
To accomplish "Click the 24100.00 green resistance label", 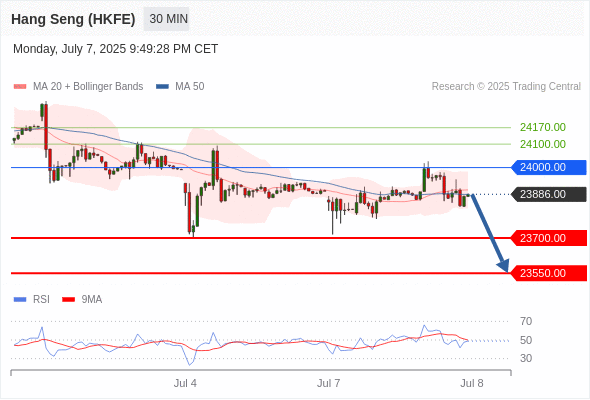I will (543, 144).
